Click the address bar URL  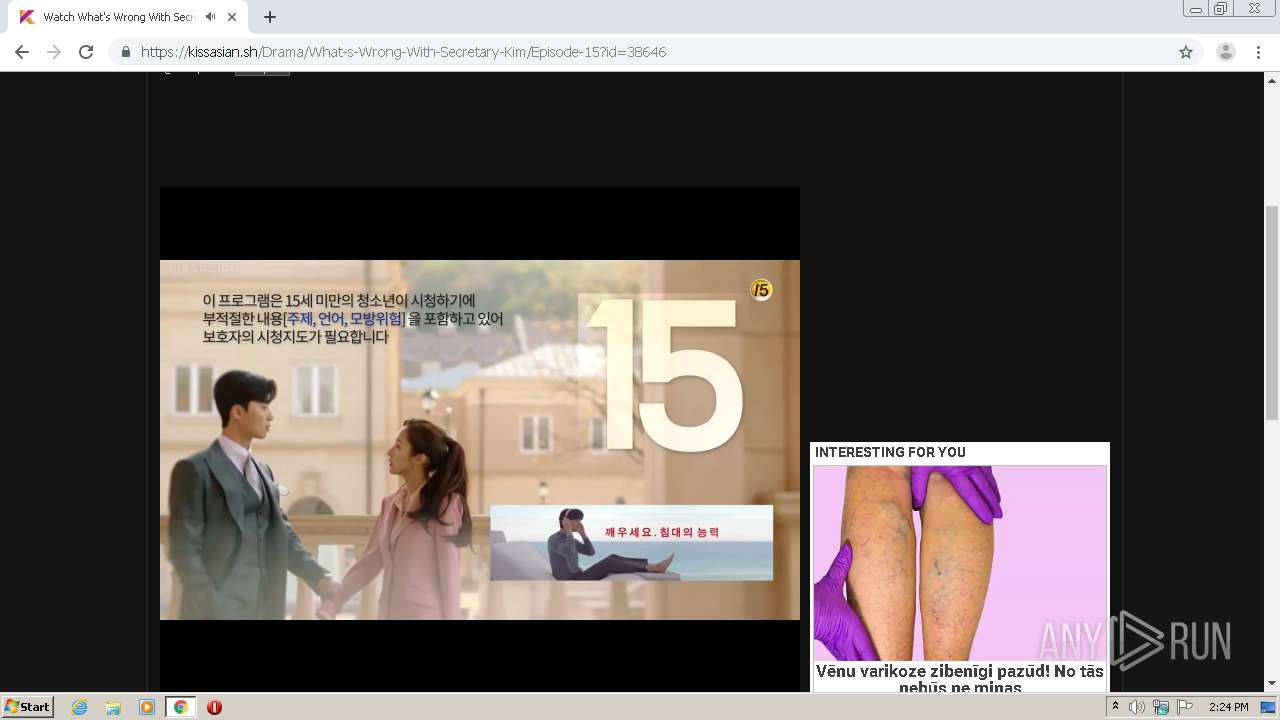[403, 52]
